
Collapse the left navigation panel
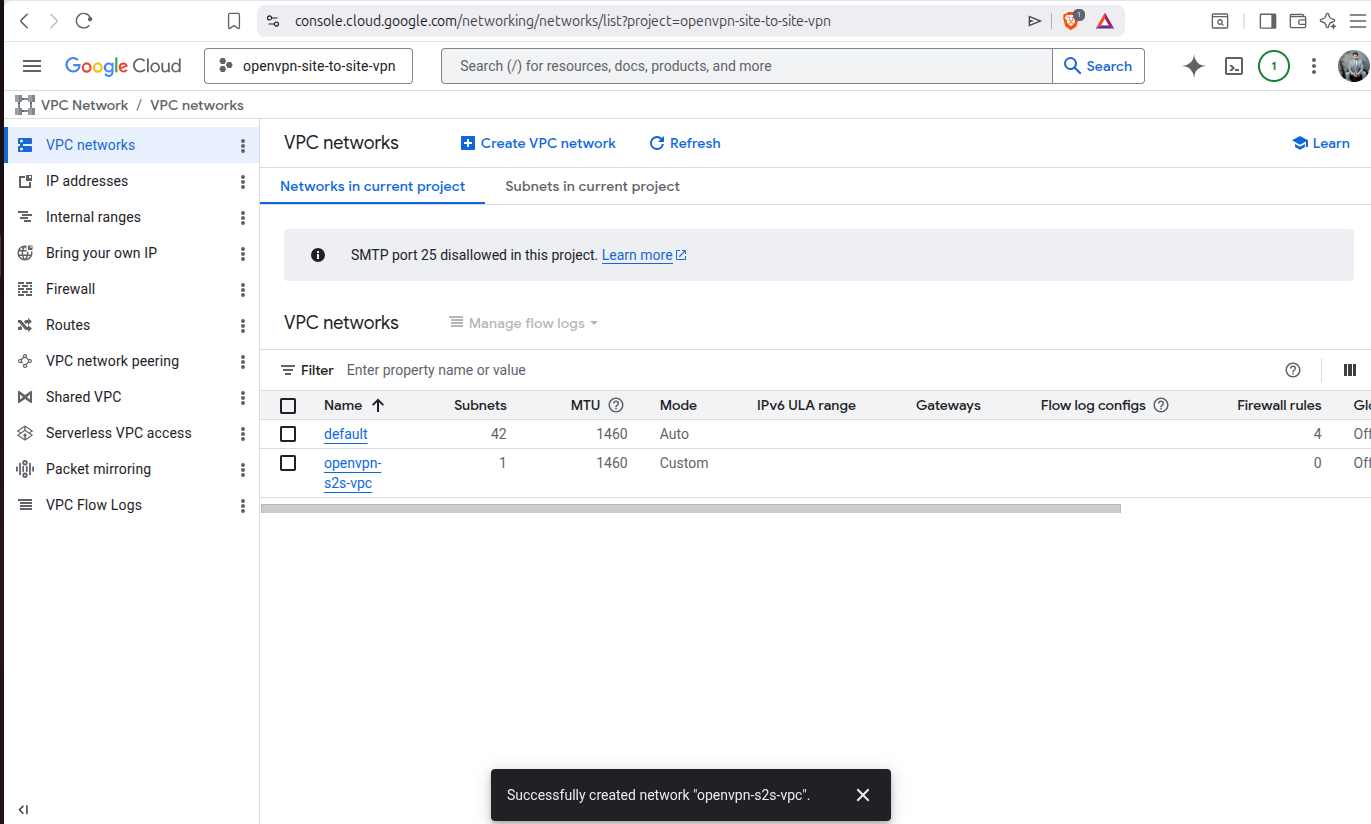pyautogui.click(x=23, y=810)
